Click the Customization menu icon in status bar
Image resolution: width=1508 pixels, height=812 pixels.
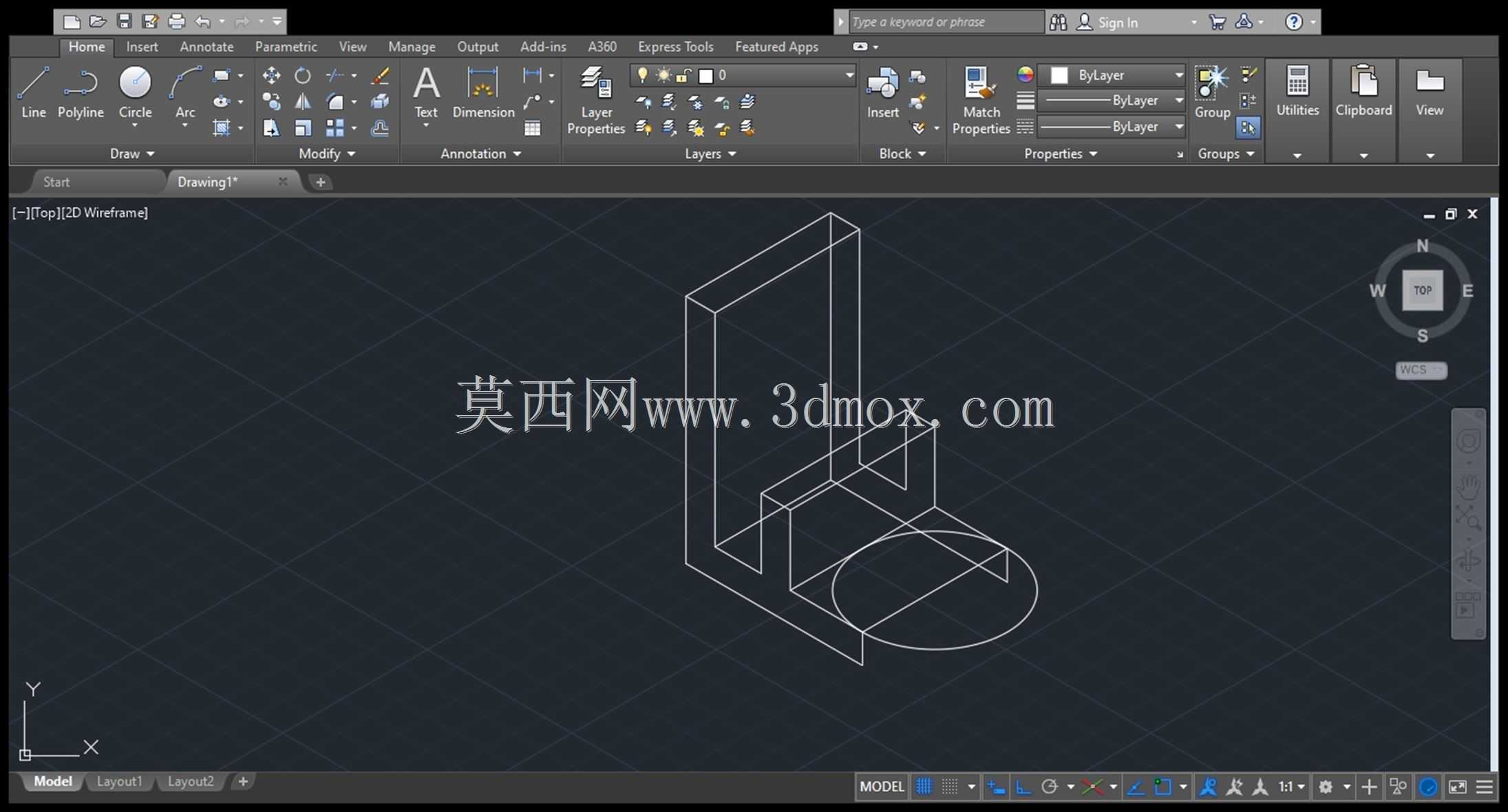pyautogui.click(x=1484, y=786)
